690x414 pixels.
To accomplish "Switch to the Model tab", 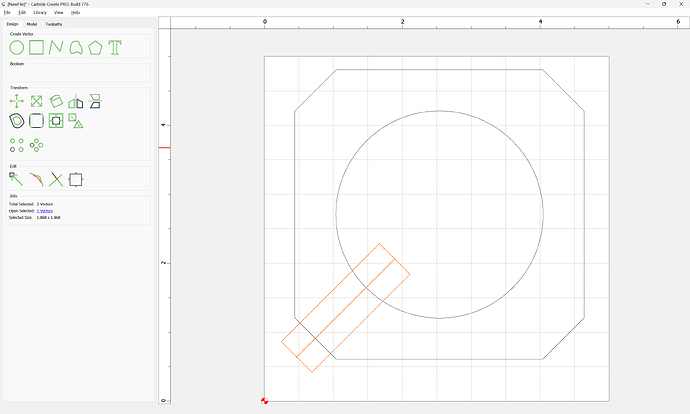I will (32, 24).
